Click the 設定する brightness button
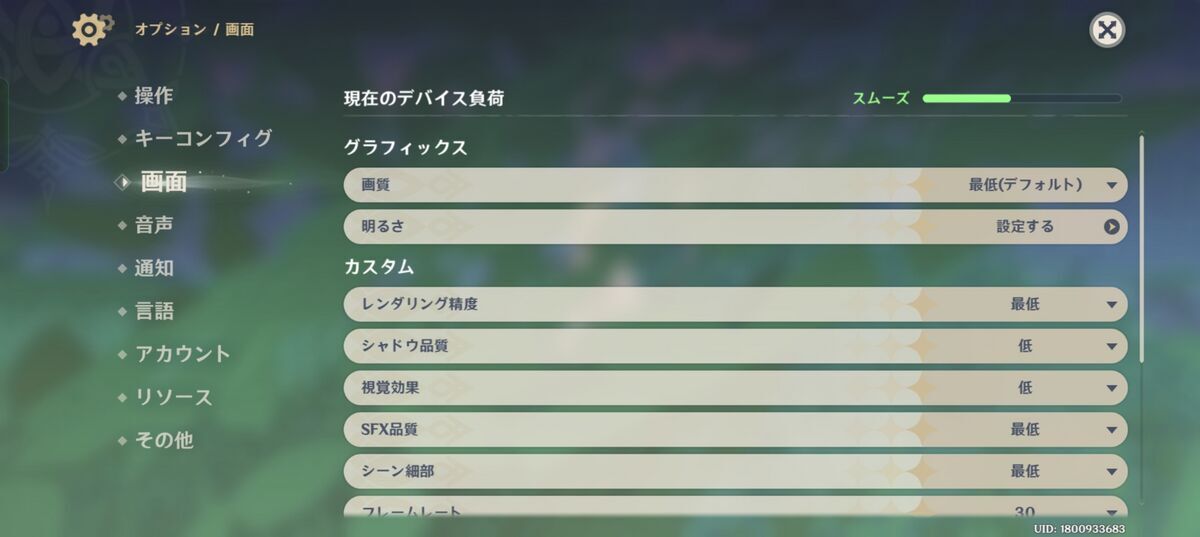Viewport: 1200px width, 537px height. (x=1025, y=227)
